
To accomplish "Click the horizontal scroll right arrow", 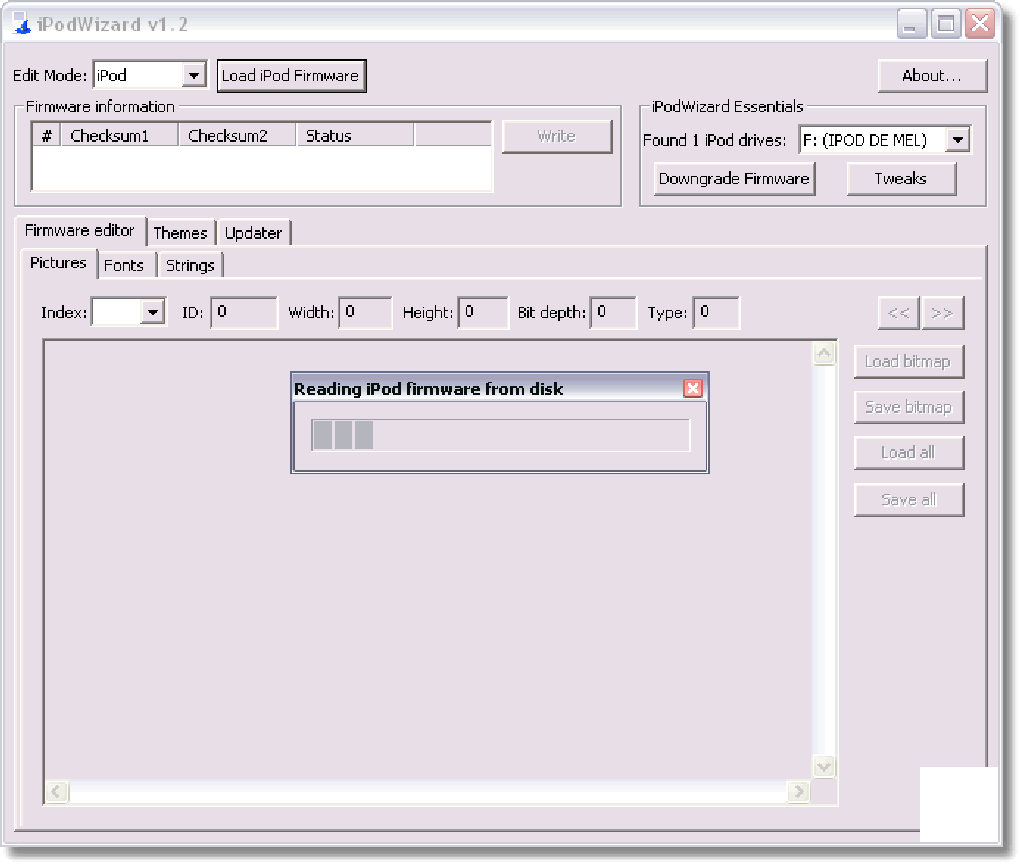I will 799,792.
